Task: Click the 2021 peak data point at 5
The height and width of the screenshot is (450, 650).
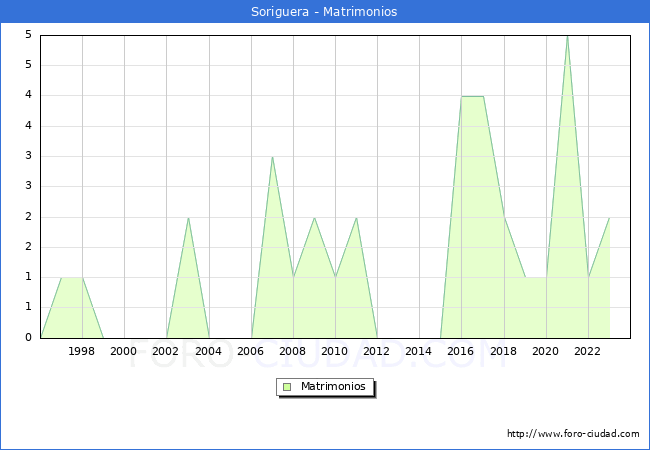Action: (568, 36)
